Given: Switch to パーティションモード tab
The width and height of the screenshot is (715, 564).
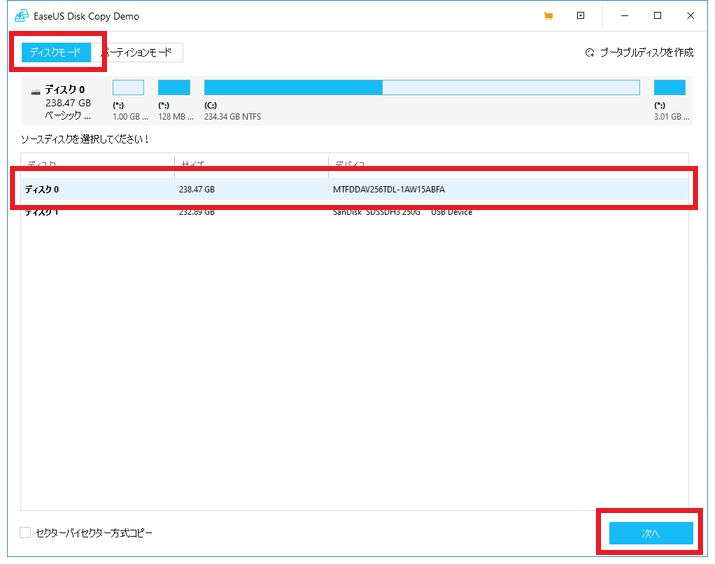Looking at the screenshot, I should tap(140, 52).
